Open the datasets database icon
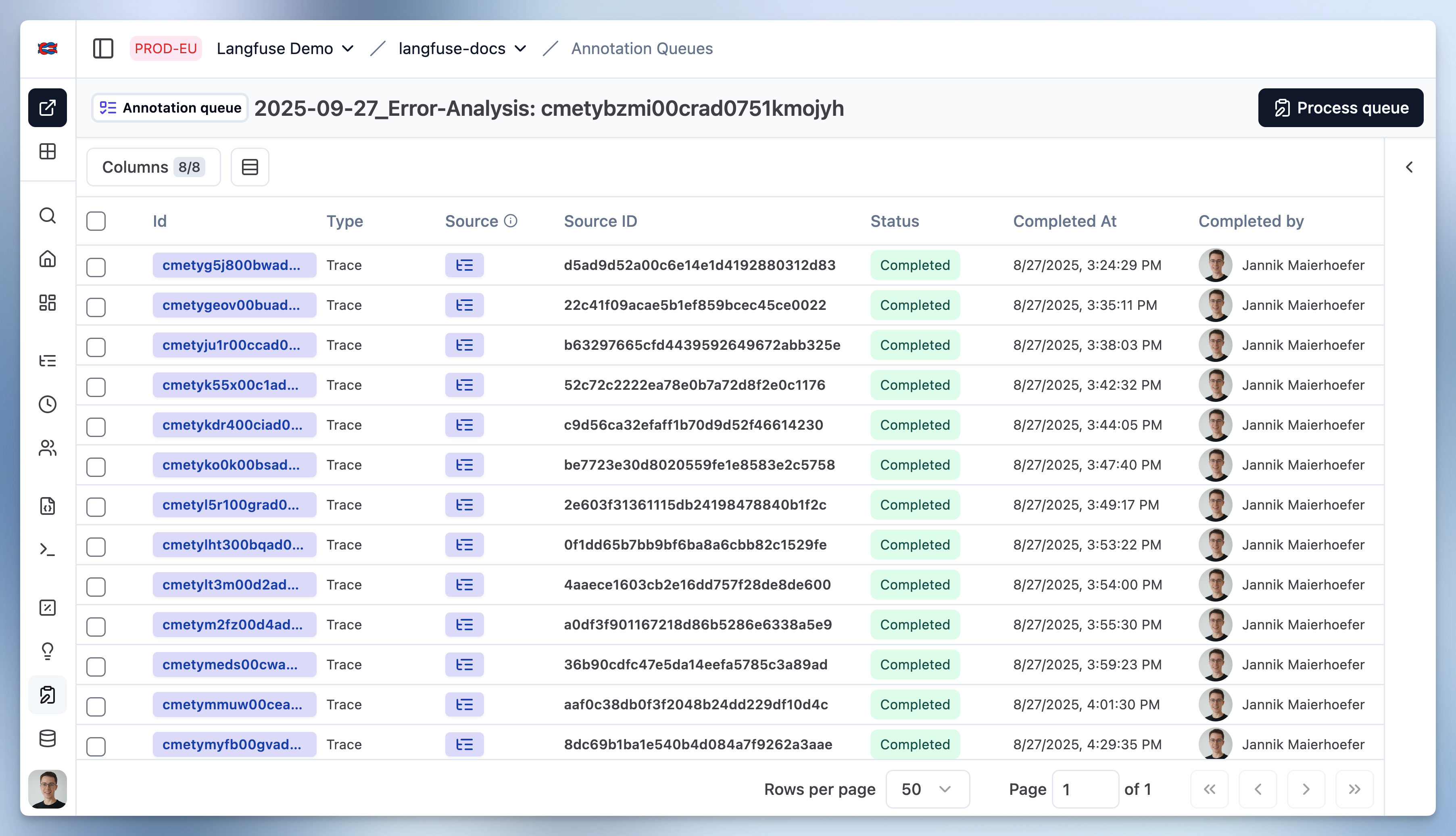The image size is (1456, 836). [x=48, y=738]
